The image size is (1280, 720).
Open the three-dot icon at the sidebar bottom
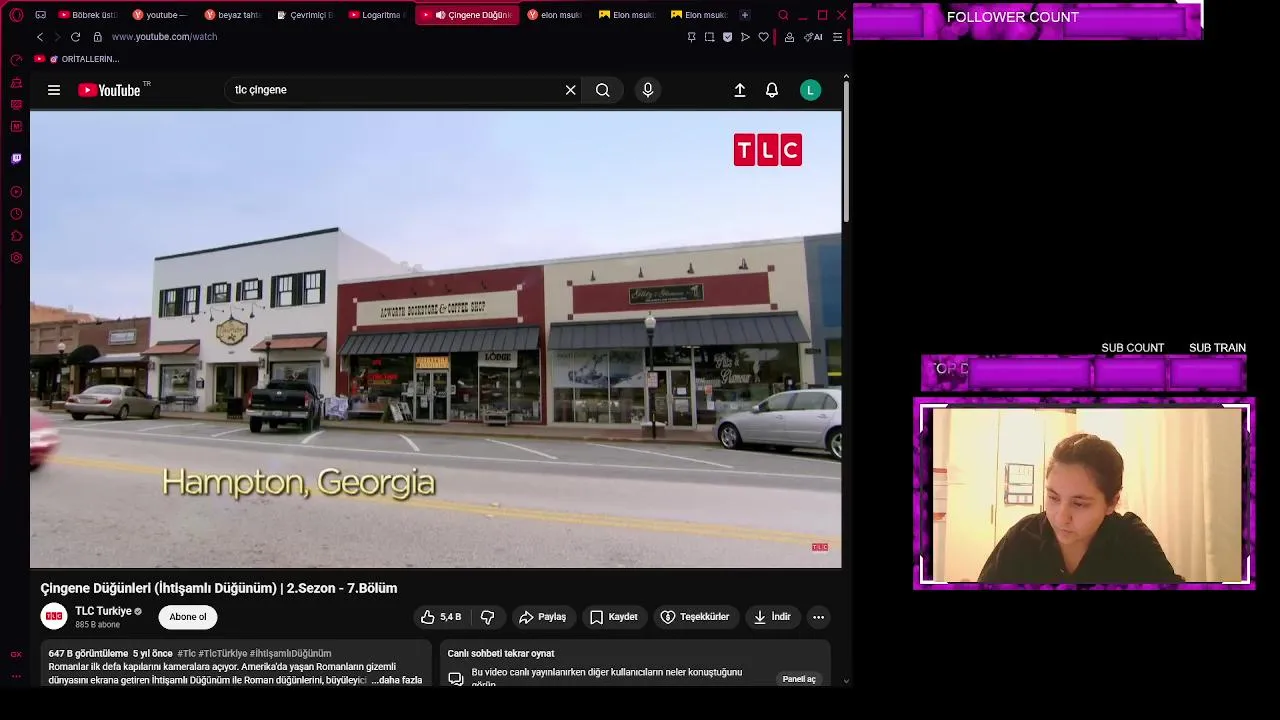16,676
